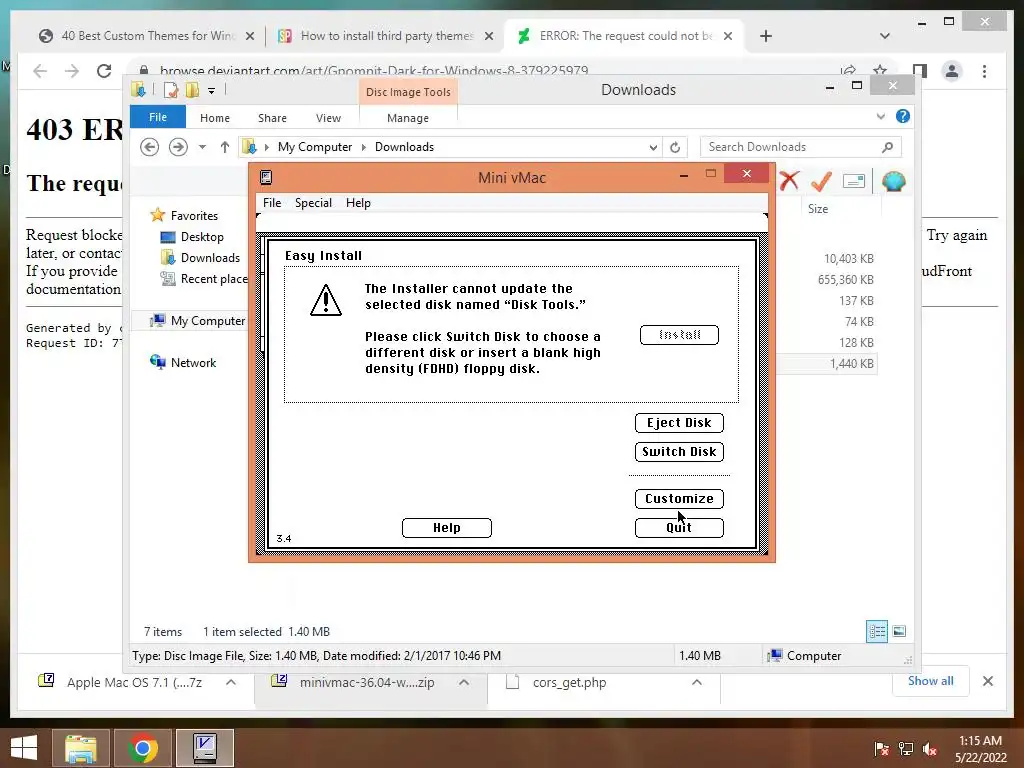The height and width of the screenshot is (768, 1024).
Task: Click the search magnifier icon in Explorer
Action: tap(887, 147)
